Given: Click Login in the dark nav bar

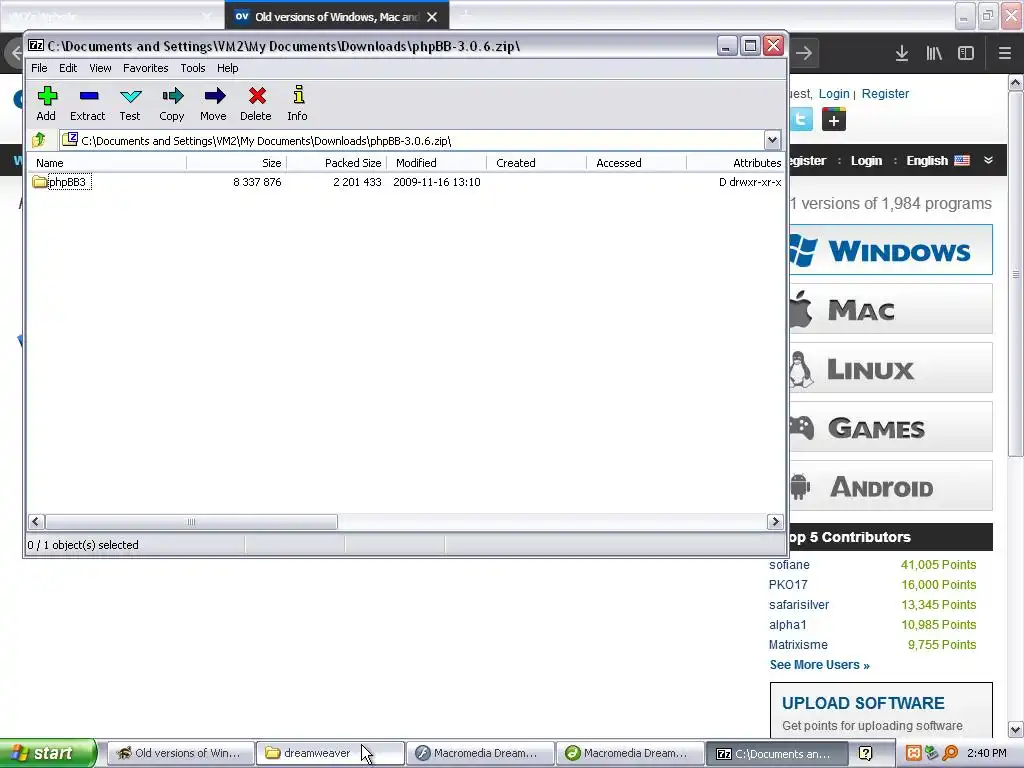Looking at the screenshot, I should [866, 161].
